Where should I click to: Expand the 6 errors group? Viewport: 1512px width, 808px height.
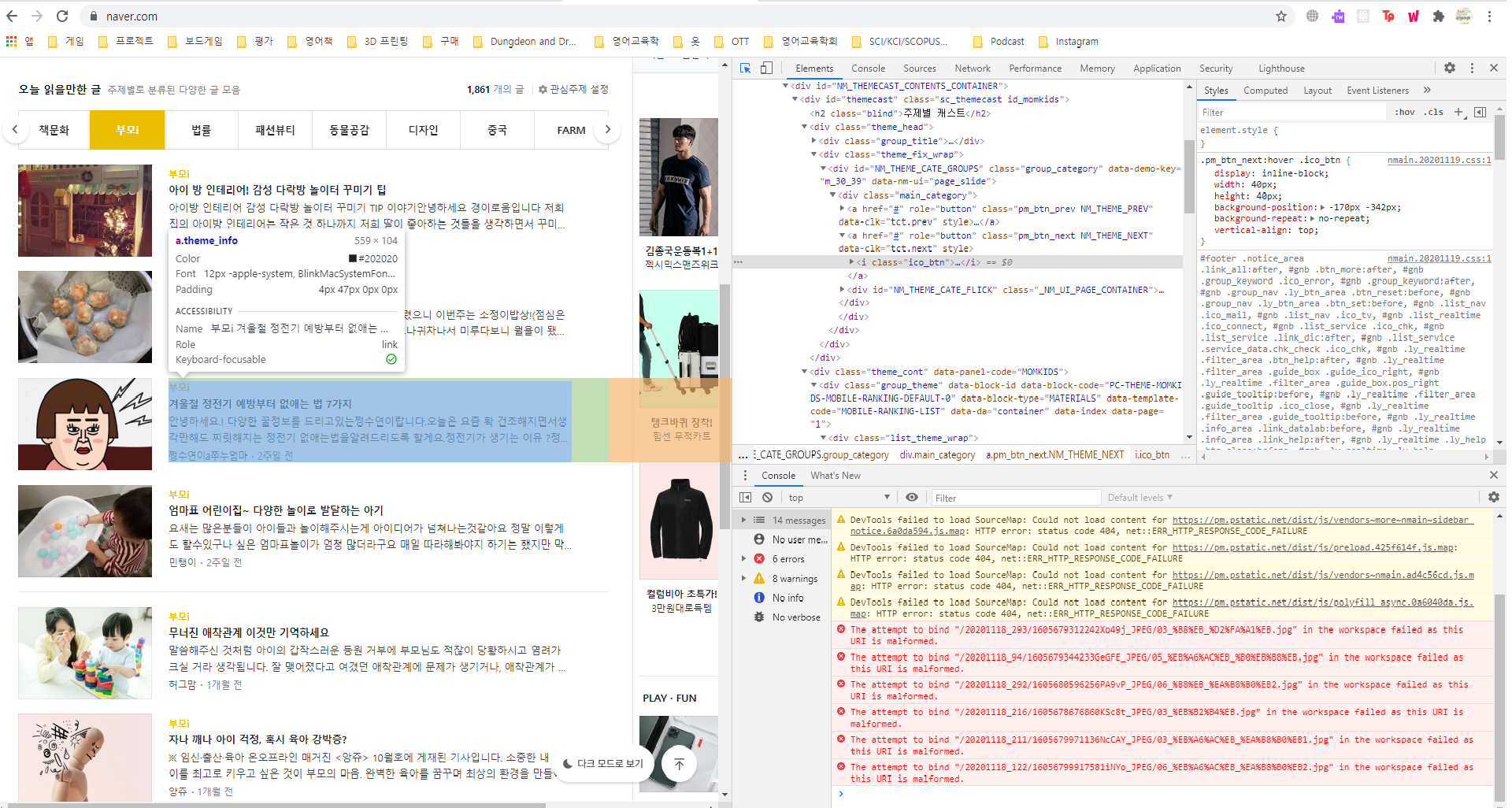point(743,558)
